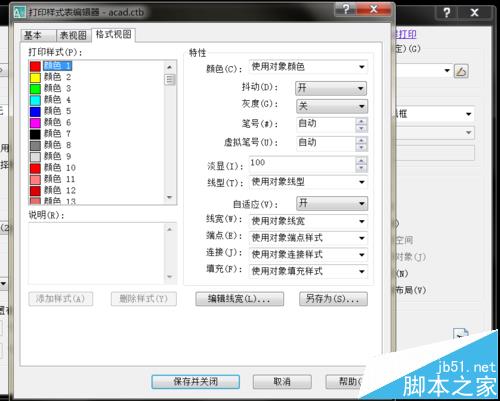Click the AutoCAD icon in the title bar
The width and height of the screenshot is (500, 401).
click(x=19, y=12)
